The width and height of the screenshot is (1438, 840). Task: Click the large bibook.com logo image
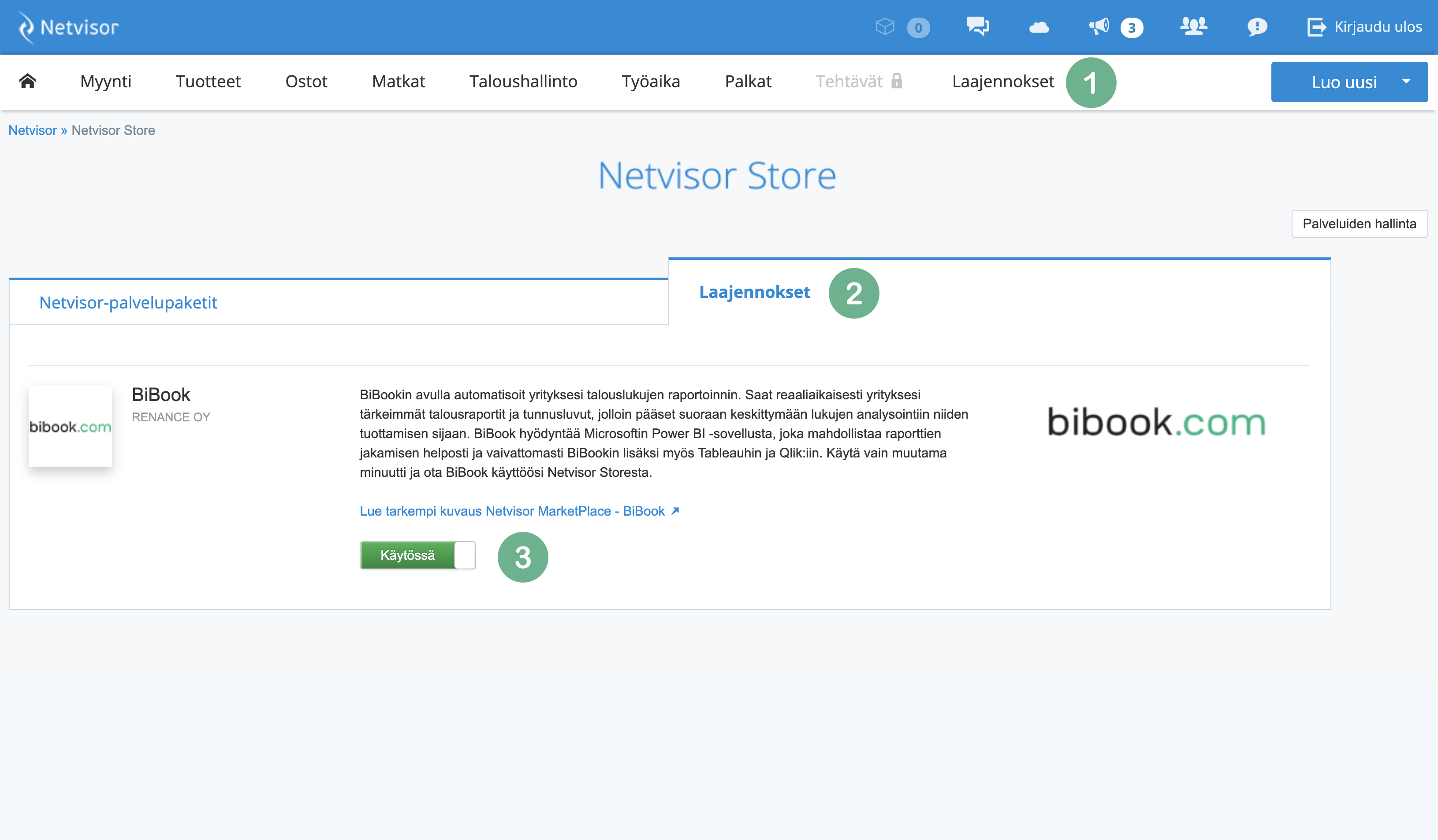tap(1156, 422)
